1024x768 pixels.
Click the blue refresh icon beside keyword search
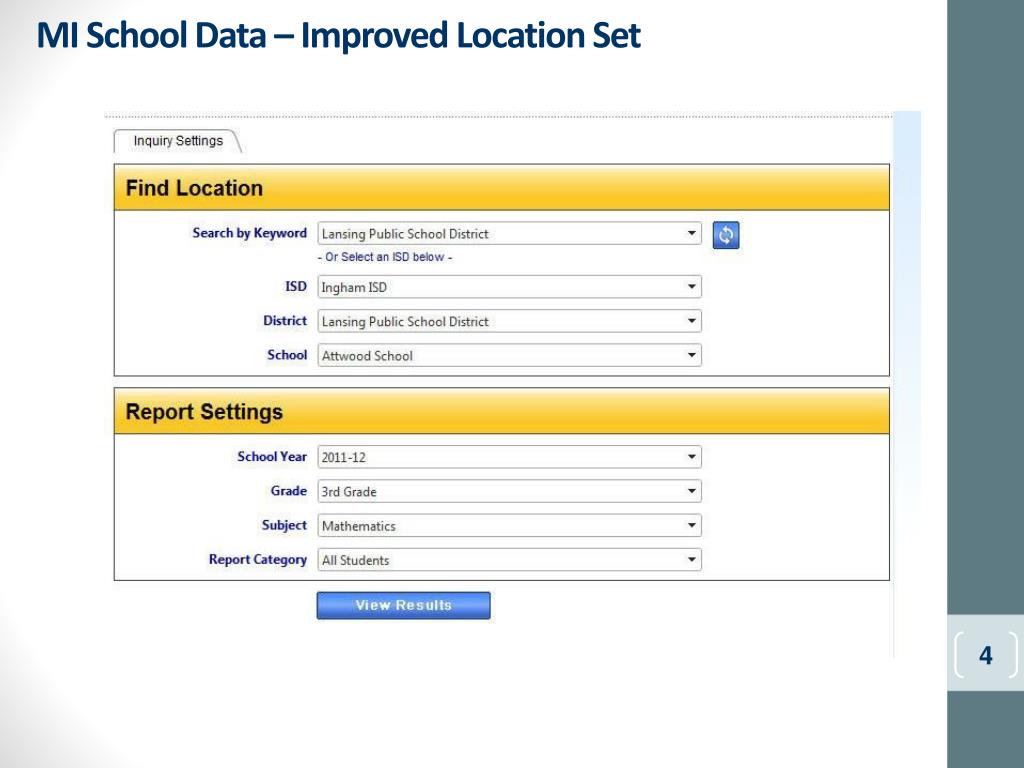726,235
